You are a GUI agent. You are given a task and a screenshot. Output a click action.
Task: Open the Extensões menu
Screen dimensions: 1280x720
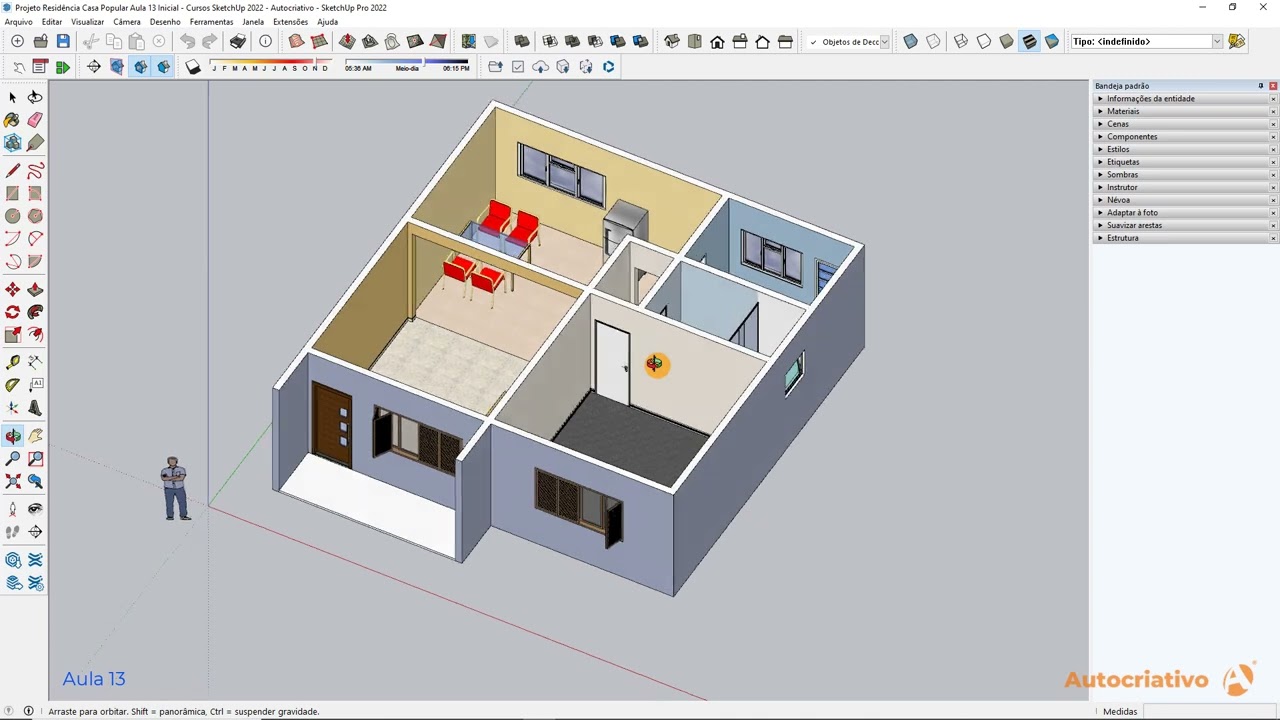290,22
